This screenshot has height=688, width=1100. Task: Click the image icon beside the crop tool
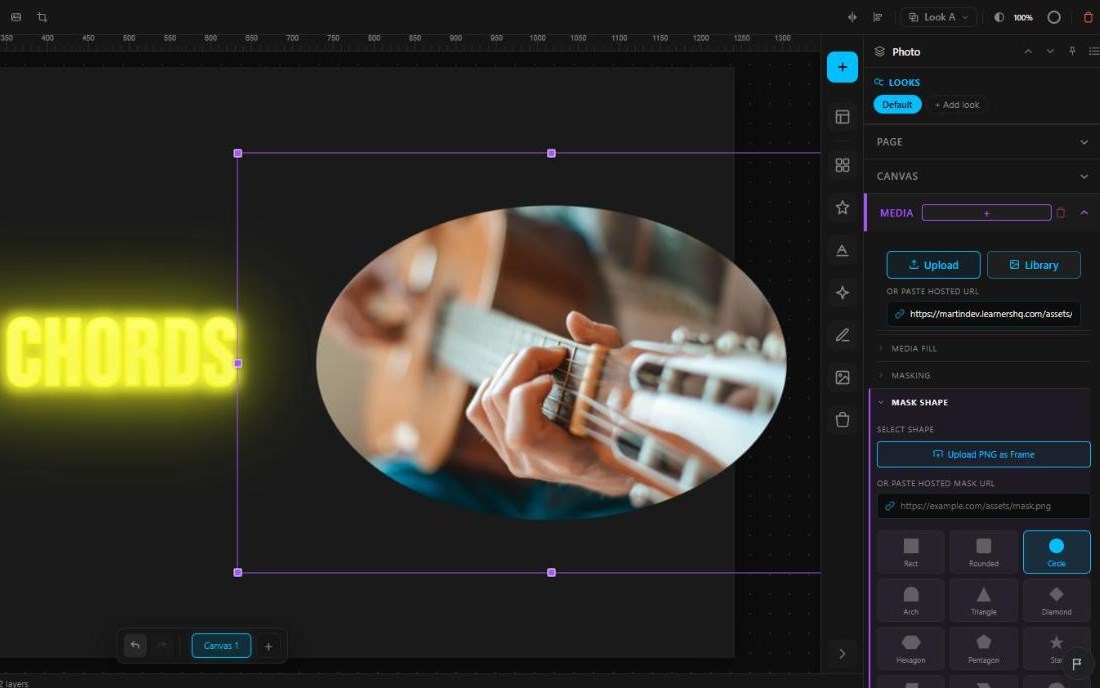[x=16, y=17]
